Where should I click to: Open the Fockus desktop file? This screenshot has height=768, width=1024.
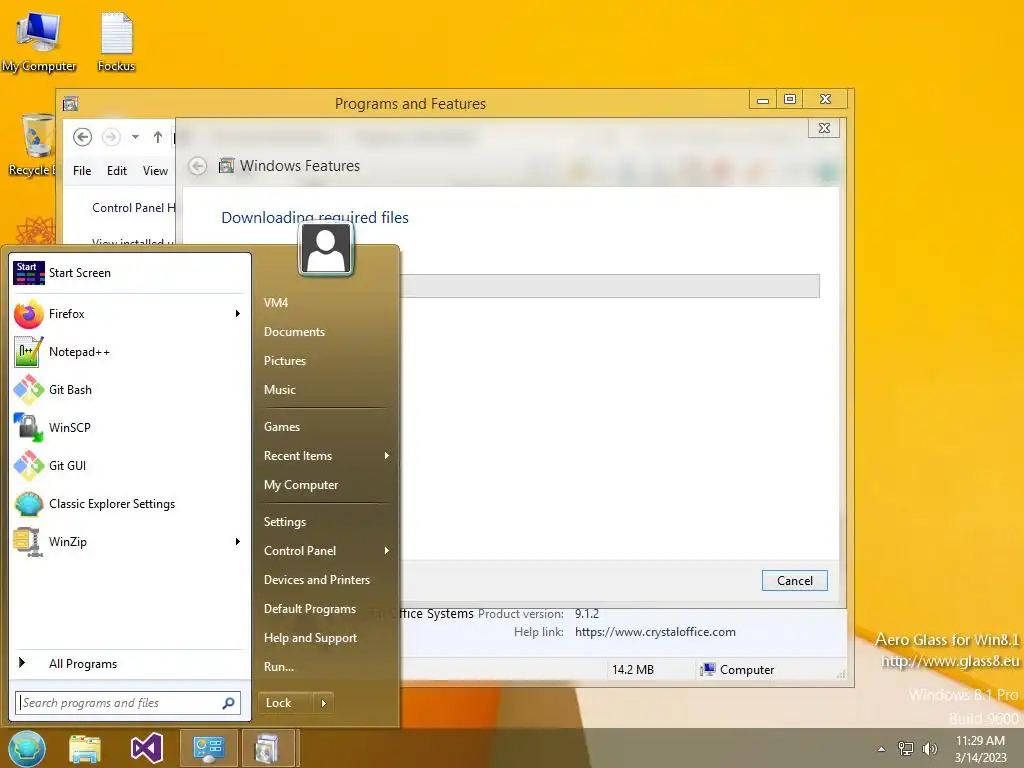point(116,42)
